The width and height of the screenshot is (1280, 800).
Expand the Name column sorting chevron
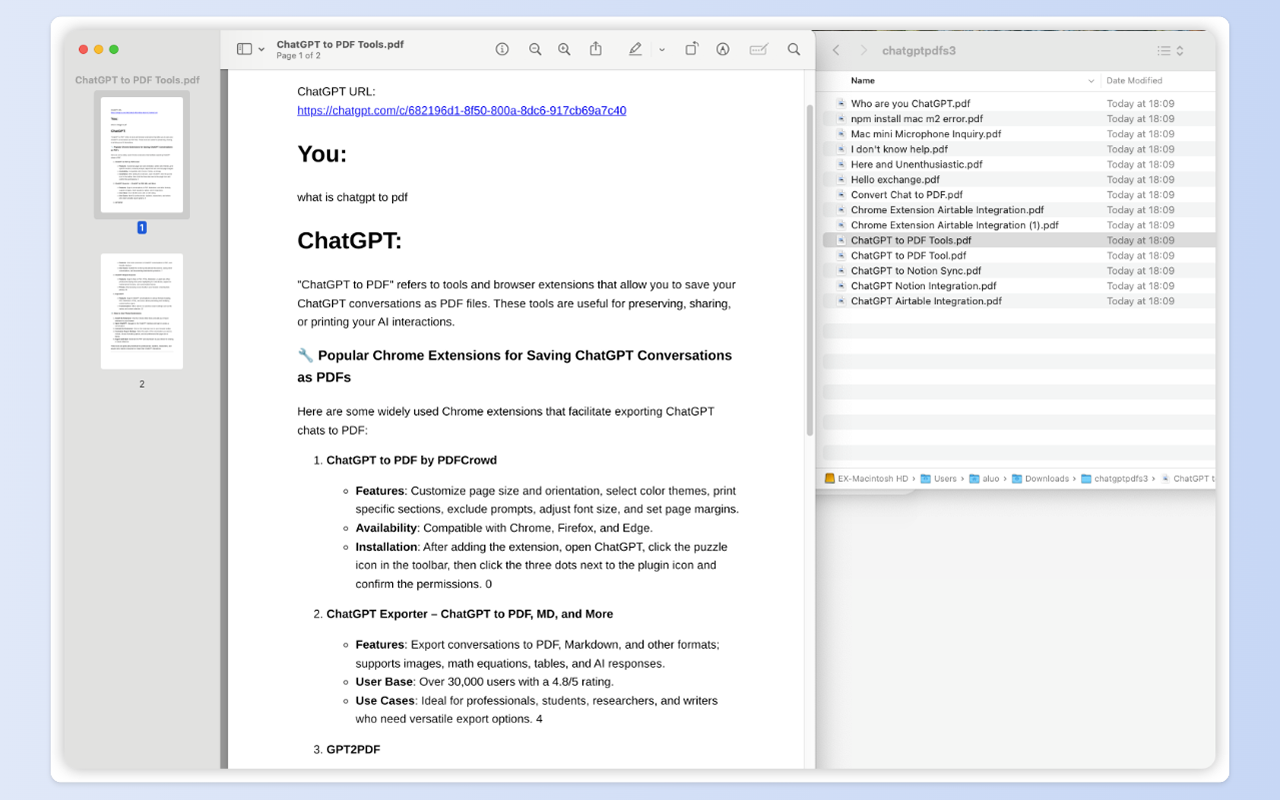(1093, 80)
